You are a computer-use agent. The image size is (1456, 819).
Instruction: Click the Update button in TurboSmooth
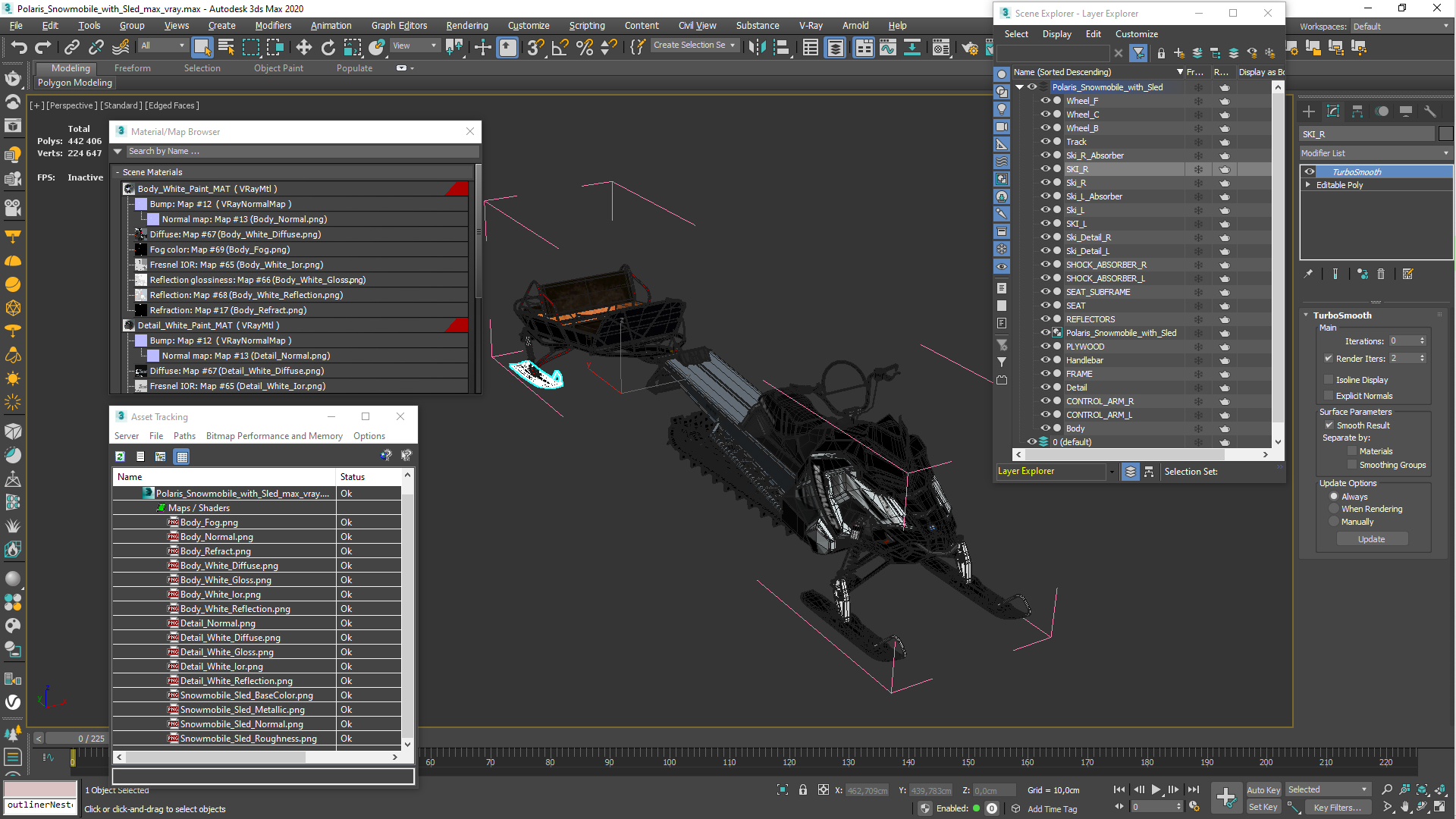1372,539
